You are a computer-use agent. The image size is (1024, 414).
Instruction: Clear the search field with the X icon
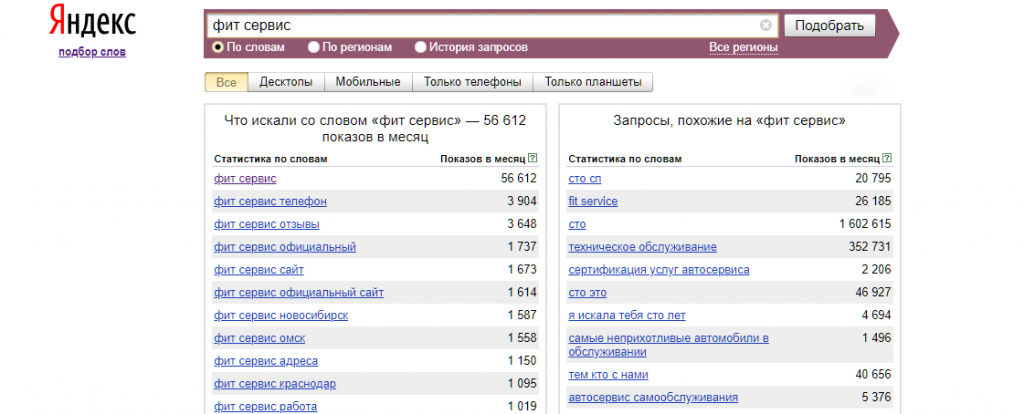[x=765, y=25]
